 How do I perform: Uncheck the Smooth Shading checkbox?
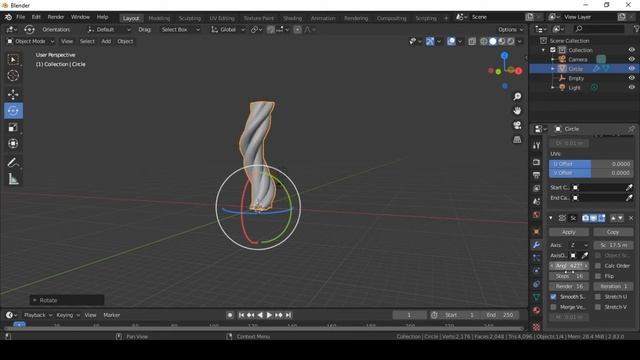tap(553, 297)
